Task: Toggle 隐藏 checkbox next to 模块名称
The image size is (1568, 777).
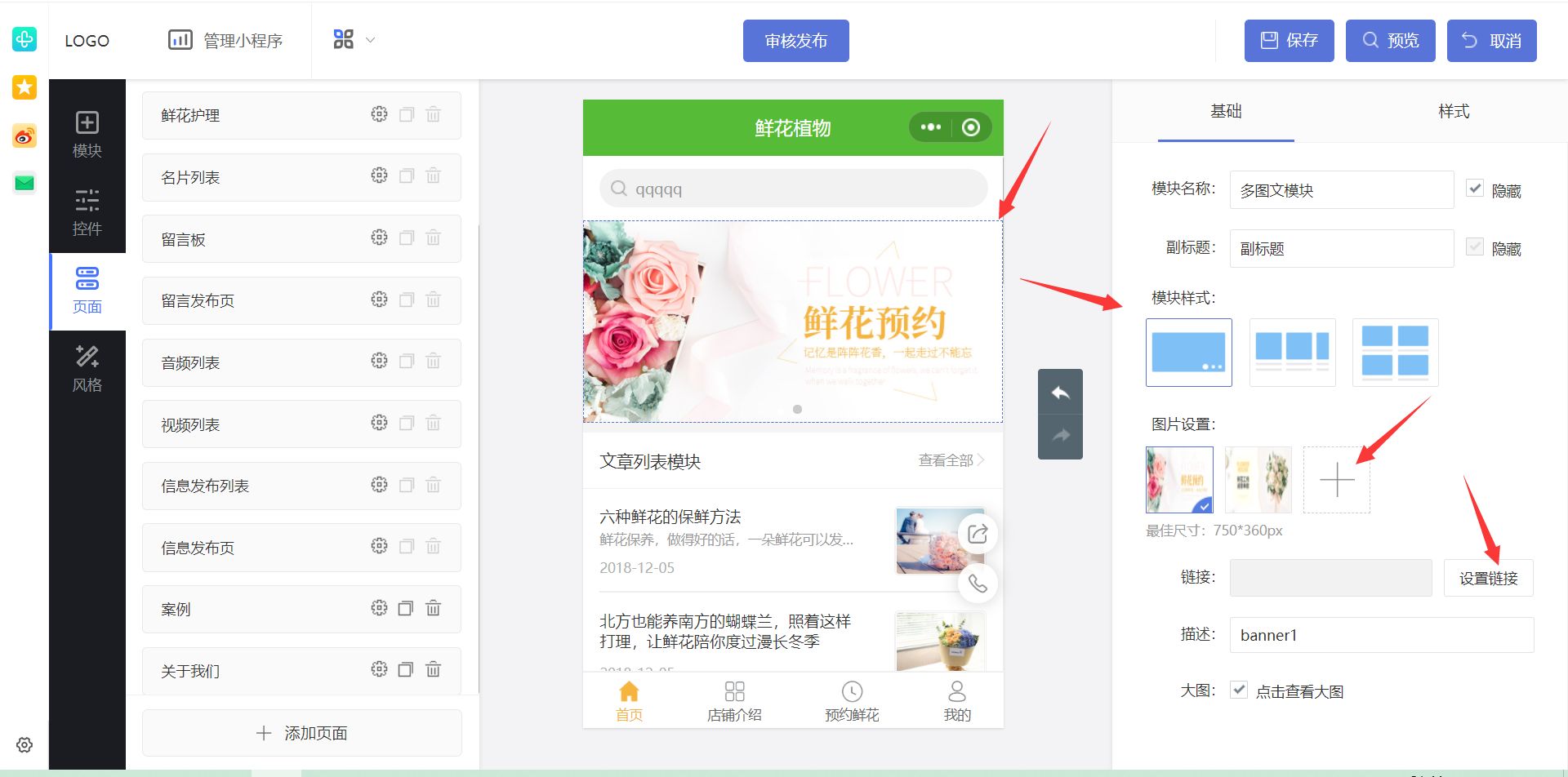Action: pyautogui.click(x=1475, y=188)
